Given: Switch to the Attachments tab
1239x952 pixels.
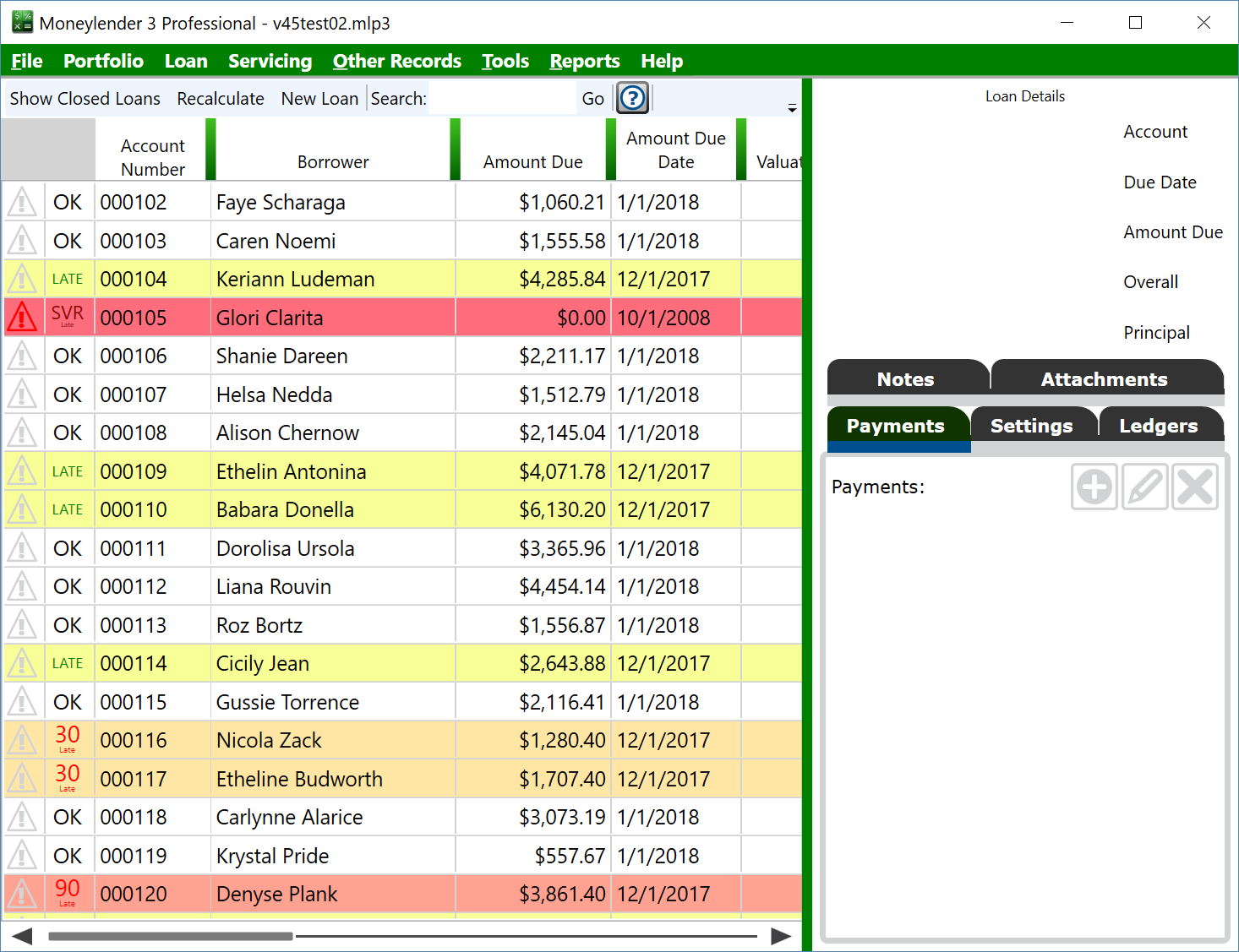Looking at the screenshot, I should click(x=1105, y=378).
